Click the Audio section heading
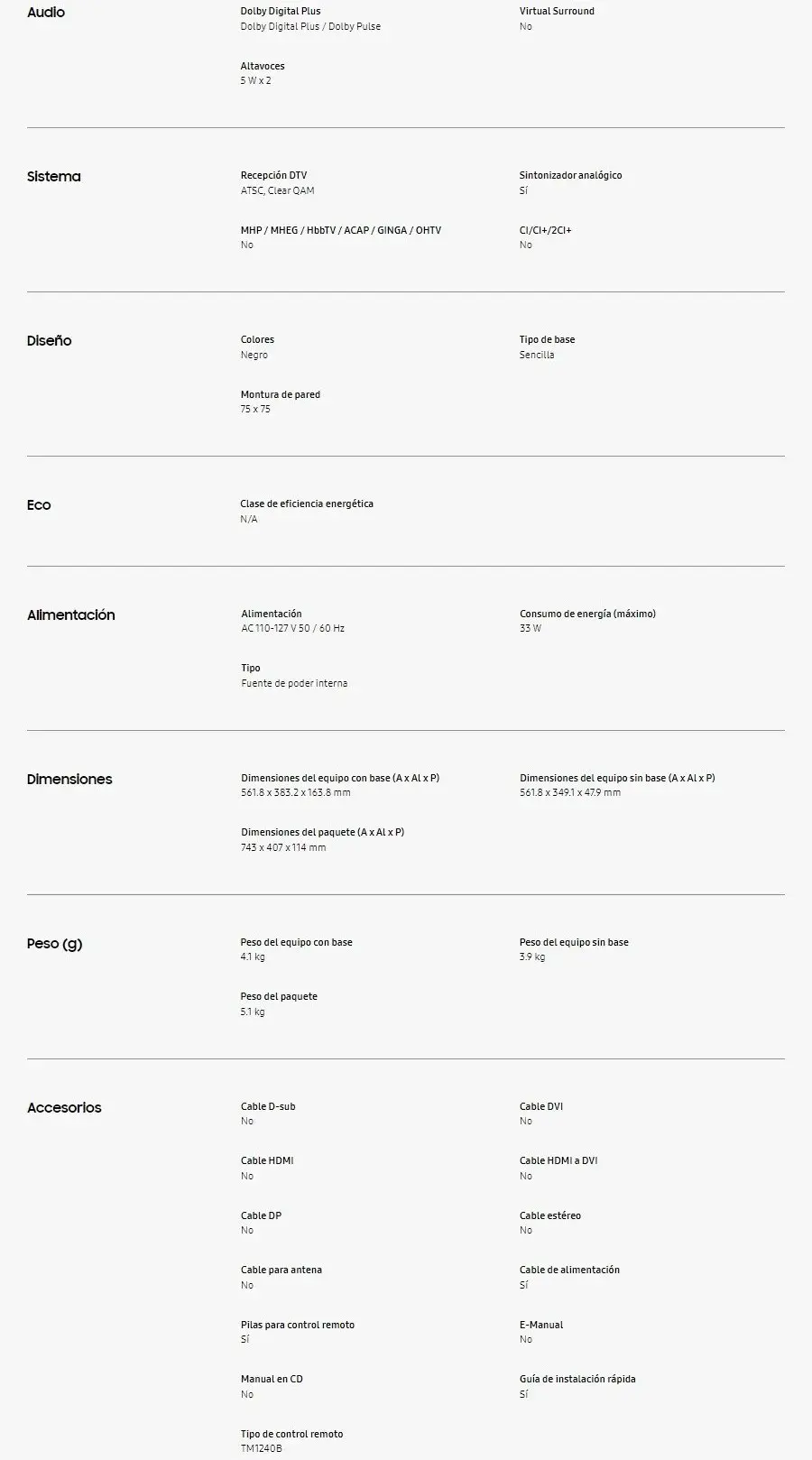The height and width of the screenshot is (1460, 812). [46, 13]
